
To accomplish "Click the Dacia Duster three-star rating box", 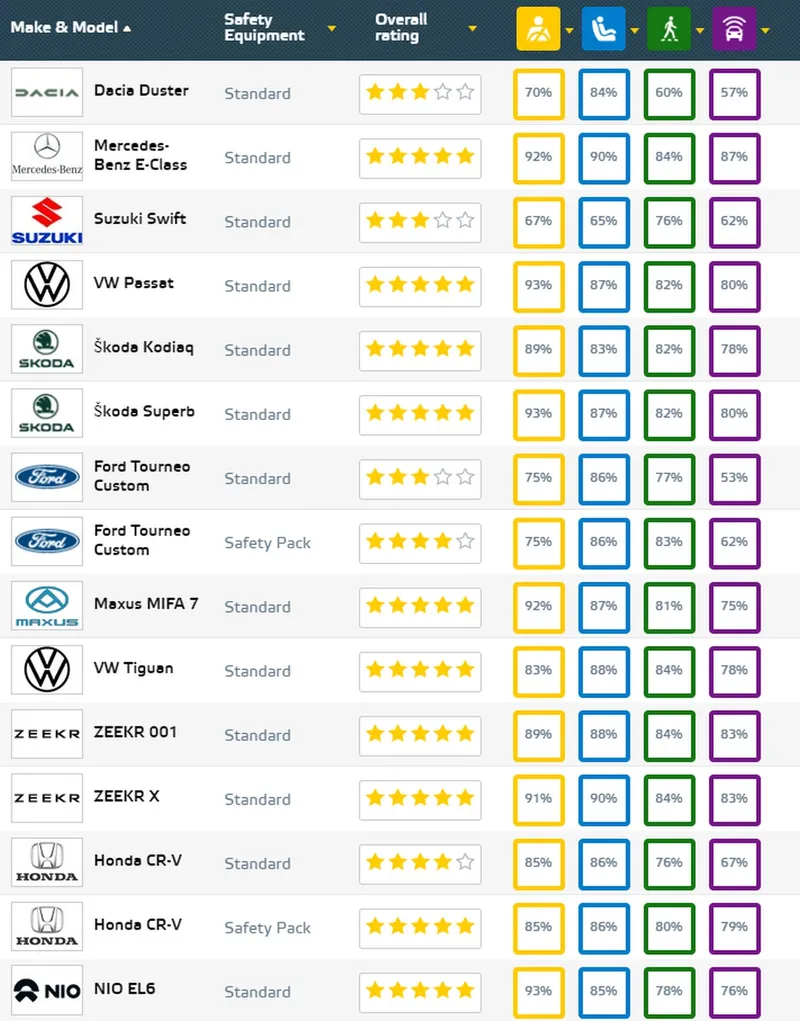I will (x=420, y=93).
